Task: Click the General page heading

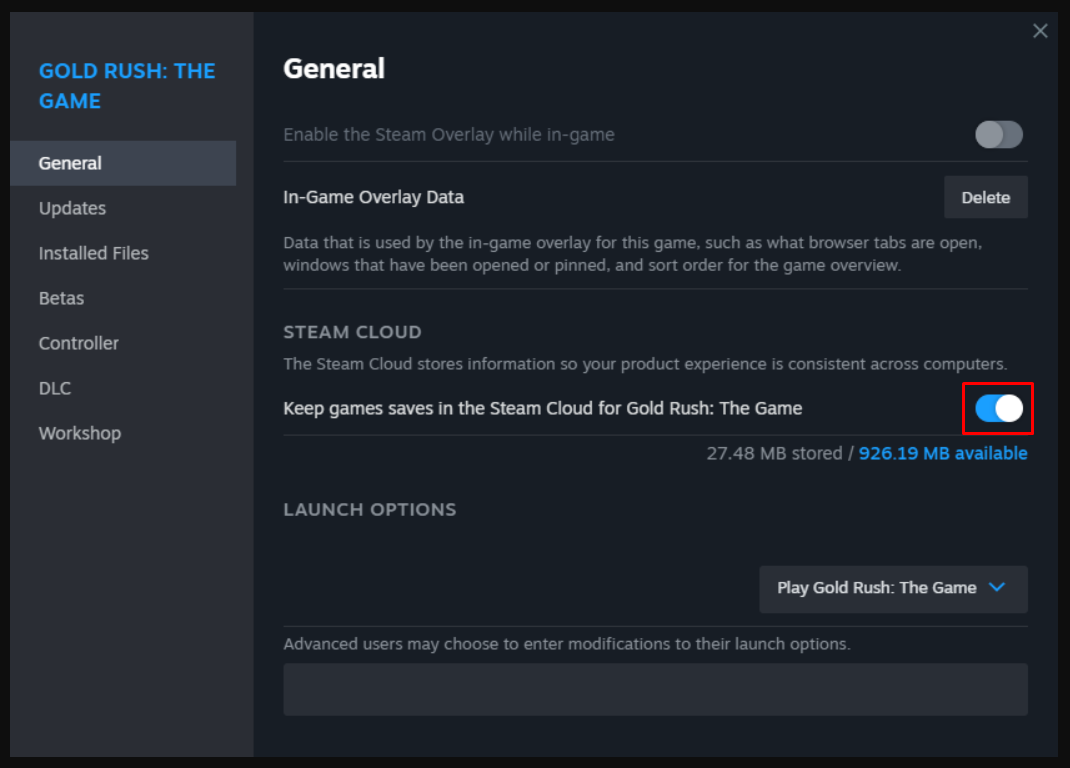Action: point(334,69)
